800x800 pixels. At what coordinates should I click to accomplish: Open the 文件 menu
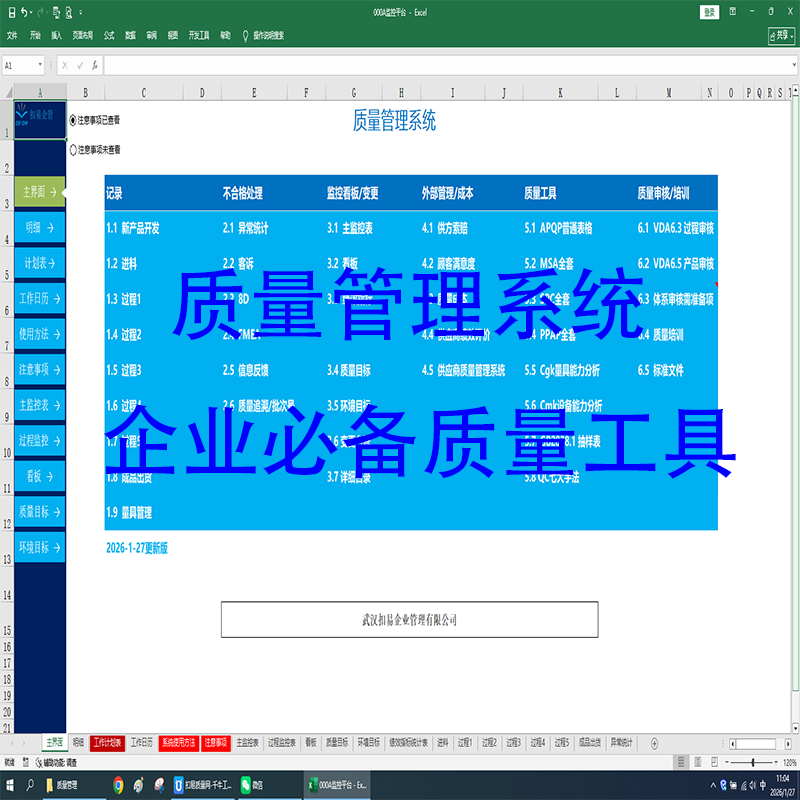click(12, 35)
